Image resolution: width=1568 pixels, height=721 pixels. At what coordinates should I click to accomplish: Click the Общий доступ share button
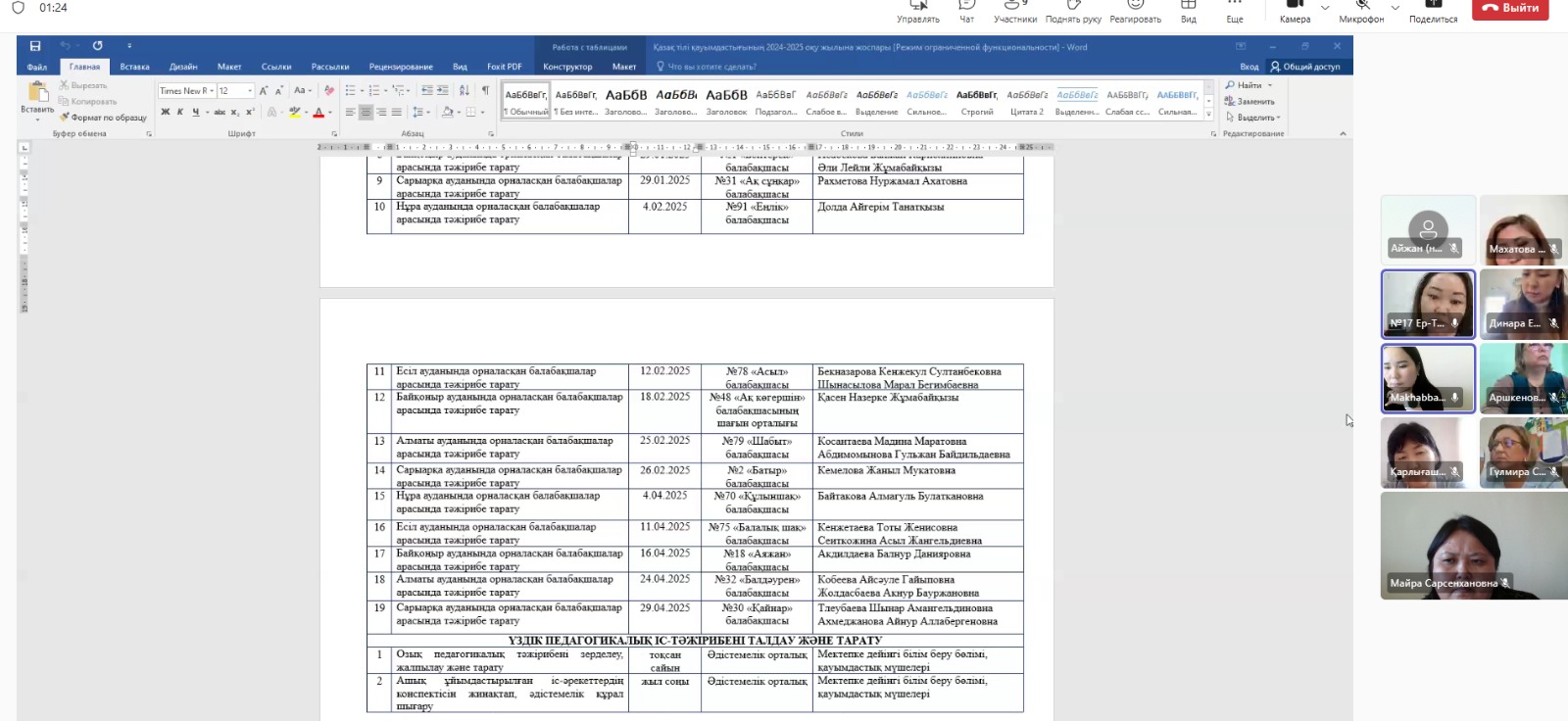(x=1305, y=67)
